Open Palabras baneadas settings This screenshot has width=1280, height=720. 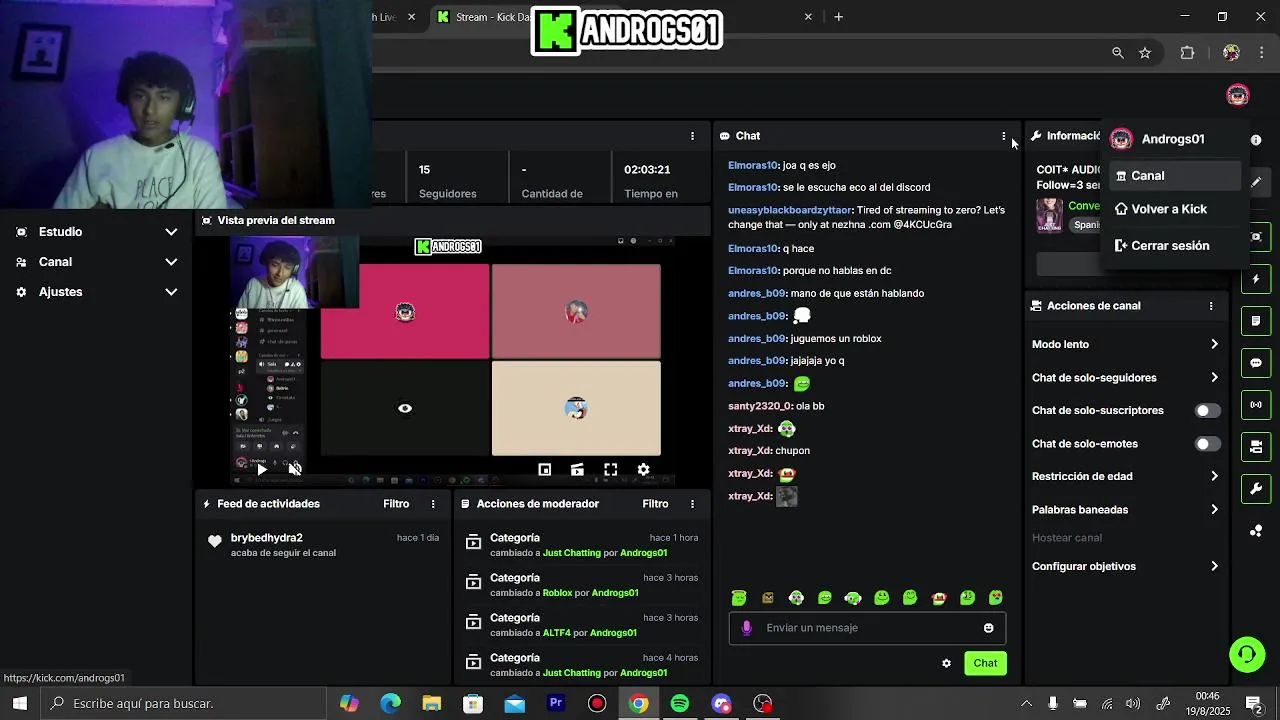point(1126,510)
